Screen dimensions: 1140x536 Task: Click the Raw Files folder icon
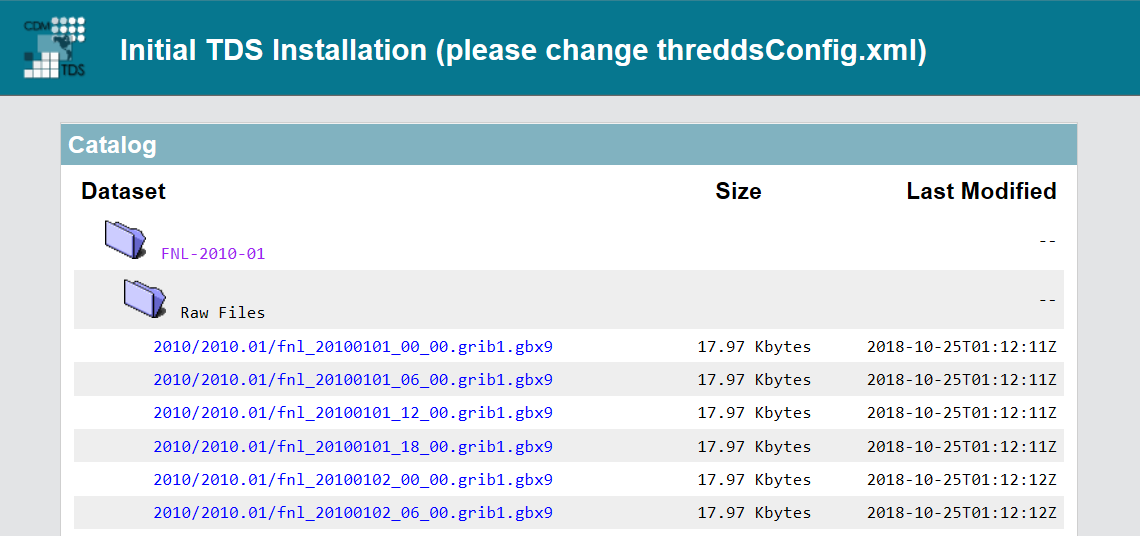145,298
